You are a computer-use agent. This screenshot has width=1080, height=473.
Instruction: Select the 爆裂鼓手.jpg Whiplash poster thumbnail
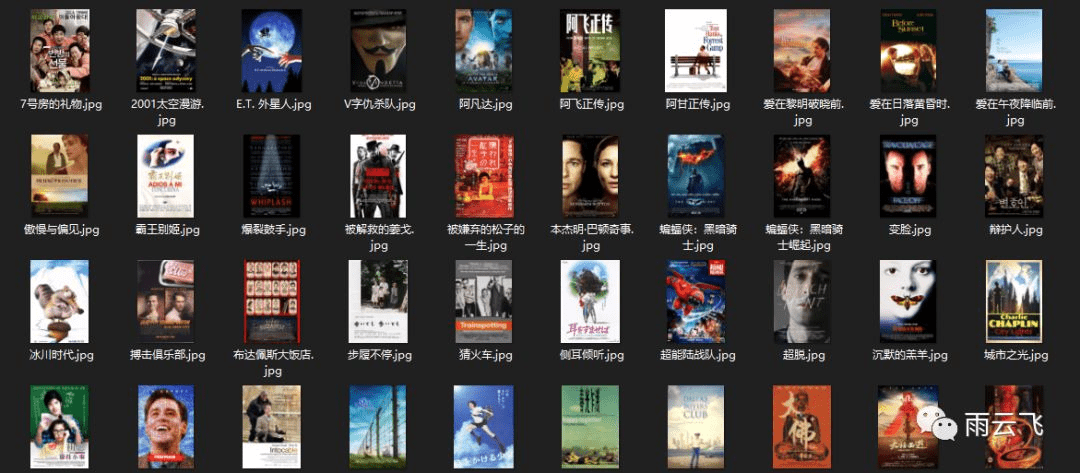(271, 176)
